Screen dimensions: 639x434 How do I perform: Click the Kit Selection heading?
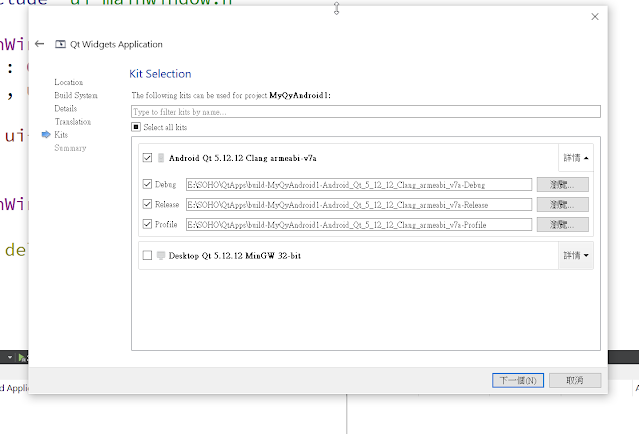(160, 74)
